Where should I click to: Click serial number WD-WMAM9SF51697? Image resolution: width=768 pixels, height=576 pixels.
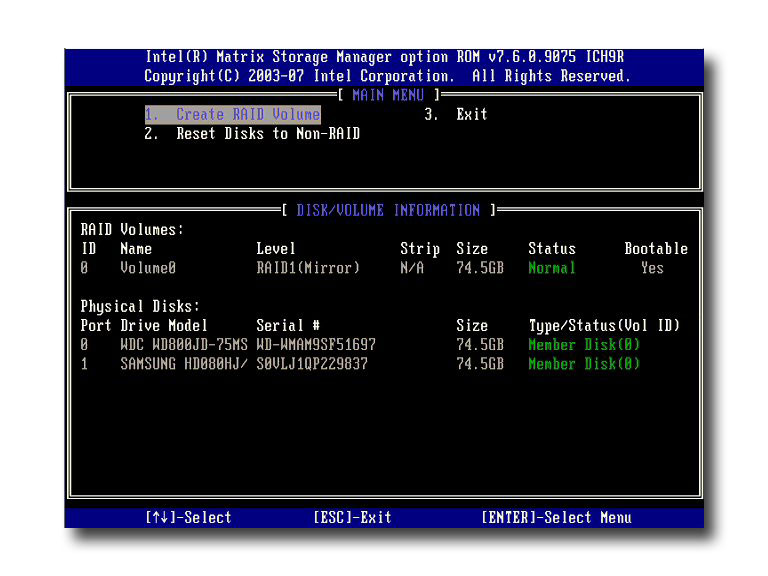pyautogui.click(x=316, y=344)
